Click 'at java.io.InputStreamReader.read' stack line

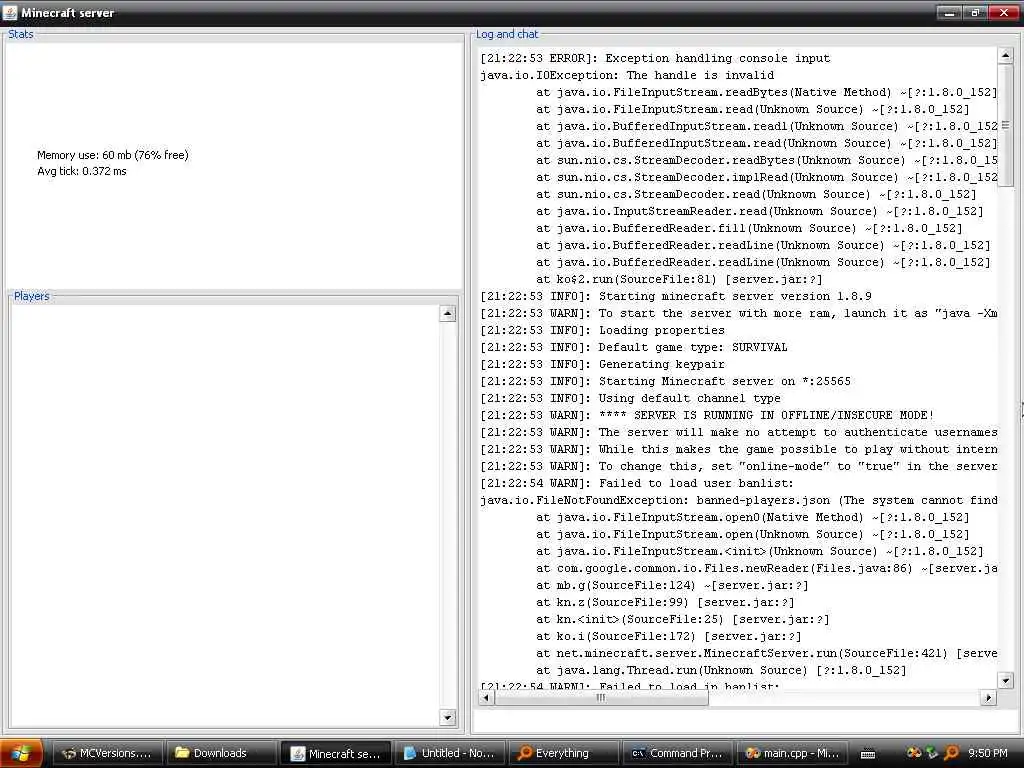760,211
